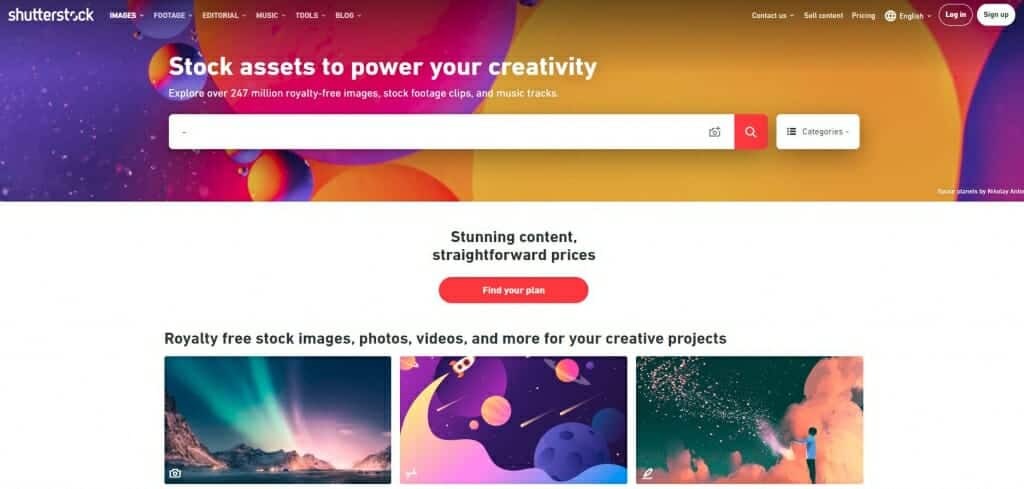The width and height of the screenshot is (1024, 489).
Task: Expand the Categories dropdown
Action: pyautogui.click(x=818, y=132)
